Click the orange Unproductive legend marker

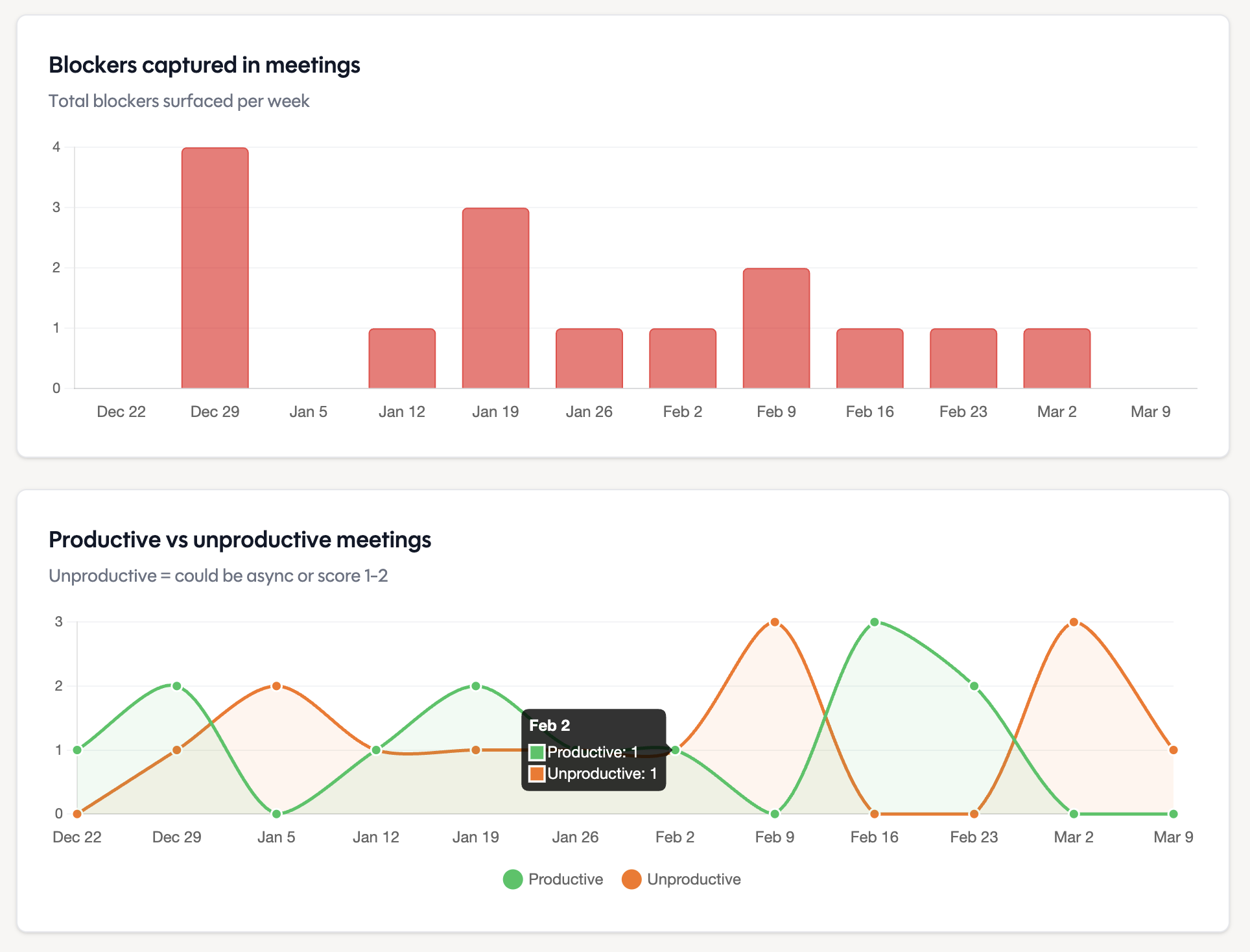(x=631, y=879)
